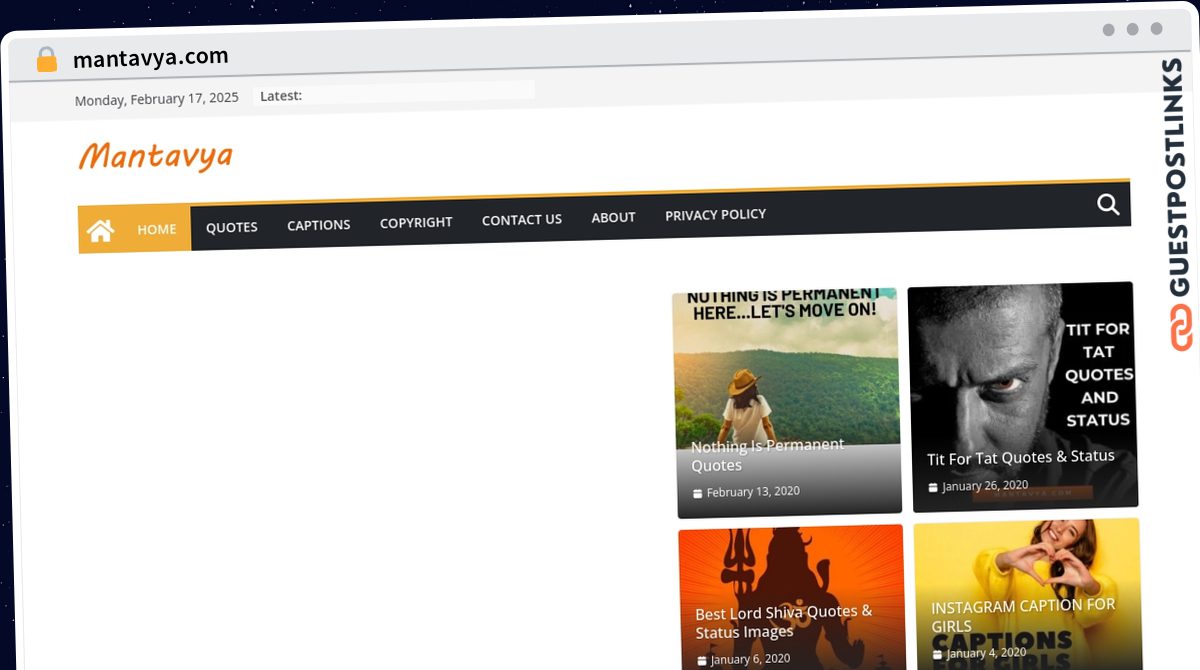The height and width of the screenshot is (670, 1200).
Task: Click the padlock icon beside the URL
Action: [46, 60]
